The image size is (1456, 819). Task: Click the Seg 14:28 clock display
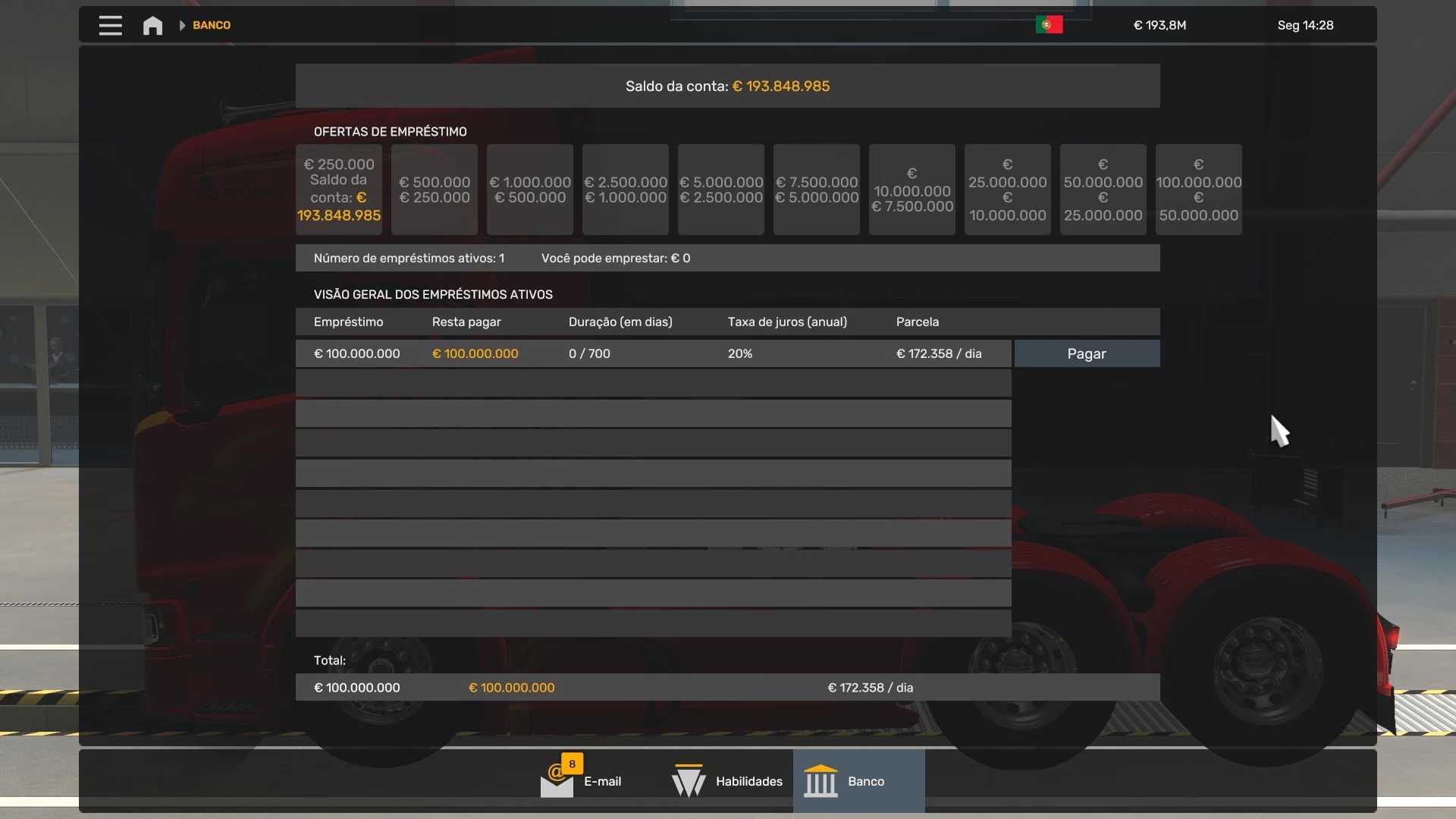pyautogui.click(x=1305, y=25)
